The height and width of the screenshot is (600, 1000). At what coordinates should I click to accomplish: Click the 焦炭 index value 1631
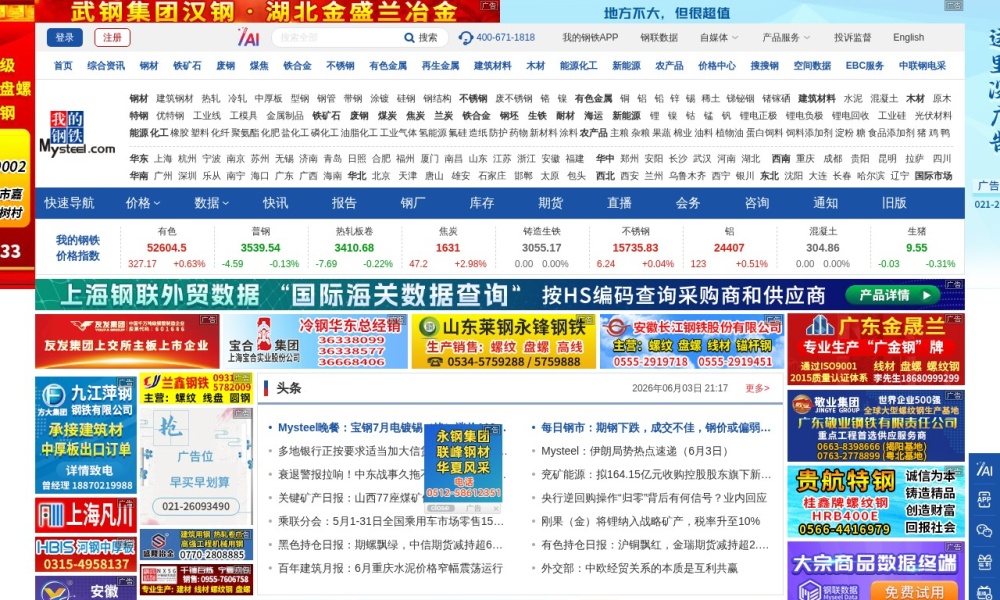pos(448,248)
